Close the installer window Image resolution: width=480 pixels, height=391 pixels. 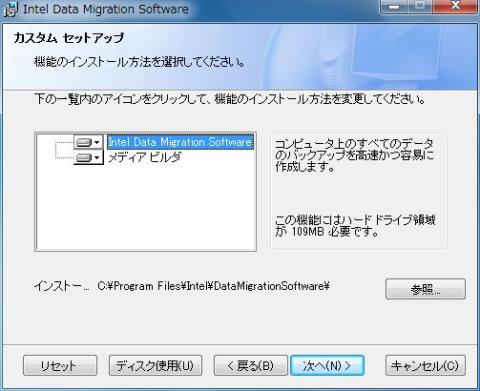click(456, 6)
